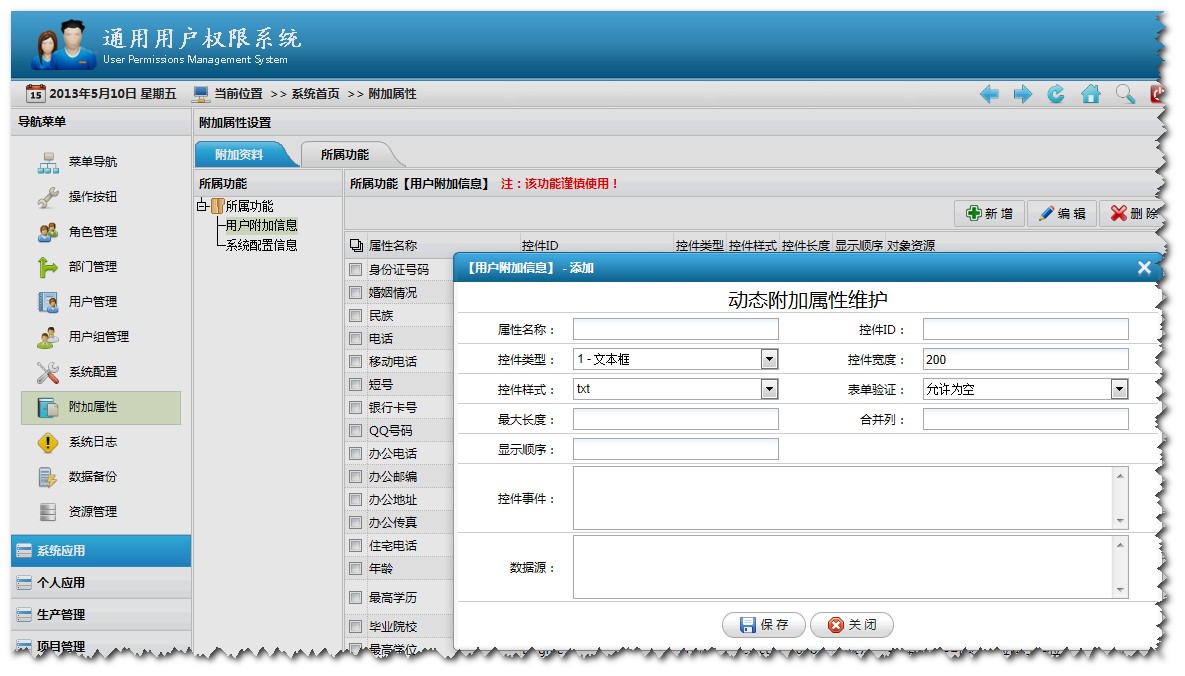Check the 婚姻情况 checkbox
The image size is (1185, 676).
[356, 293]
